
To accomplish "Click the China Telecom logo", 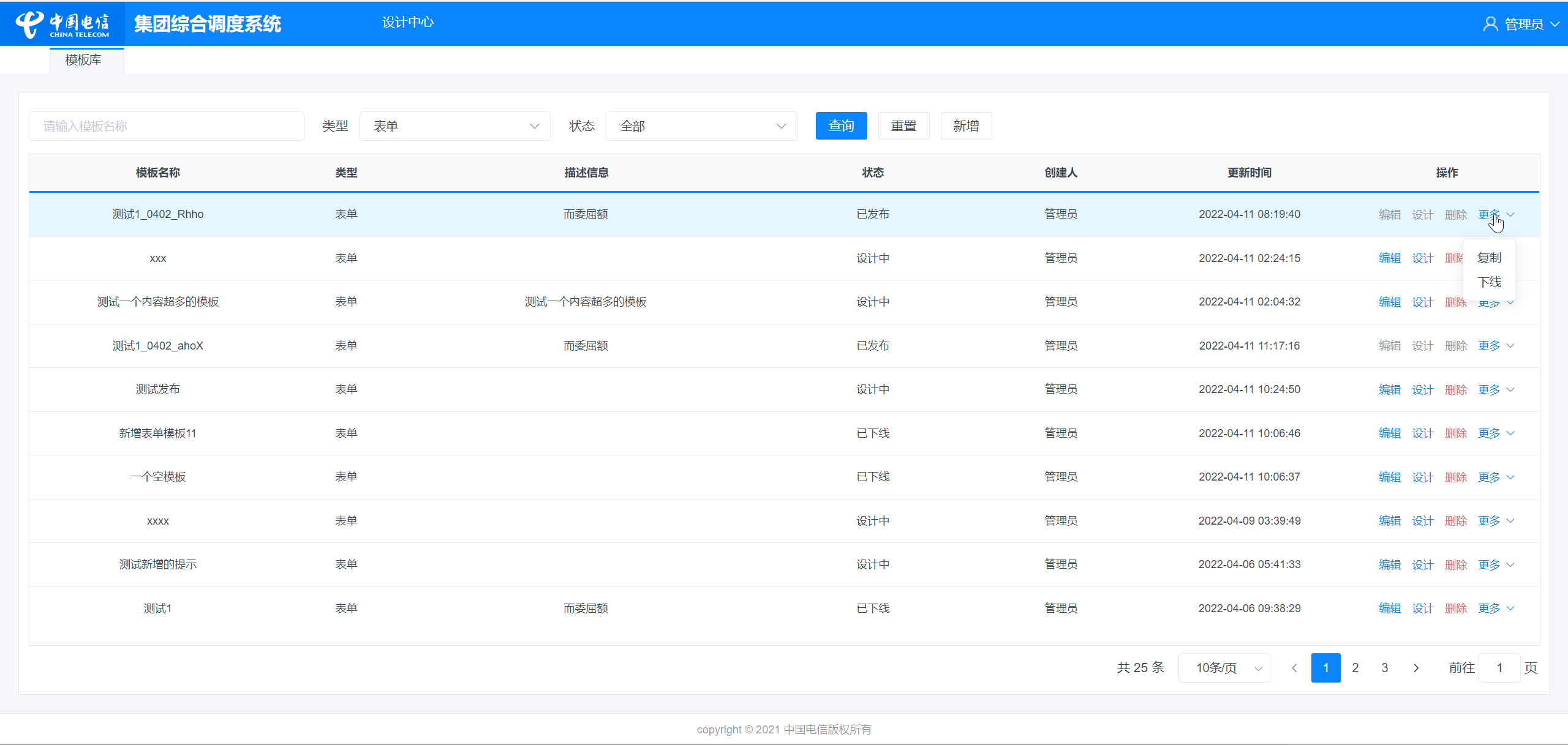I will point(62,24).
